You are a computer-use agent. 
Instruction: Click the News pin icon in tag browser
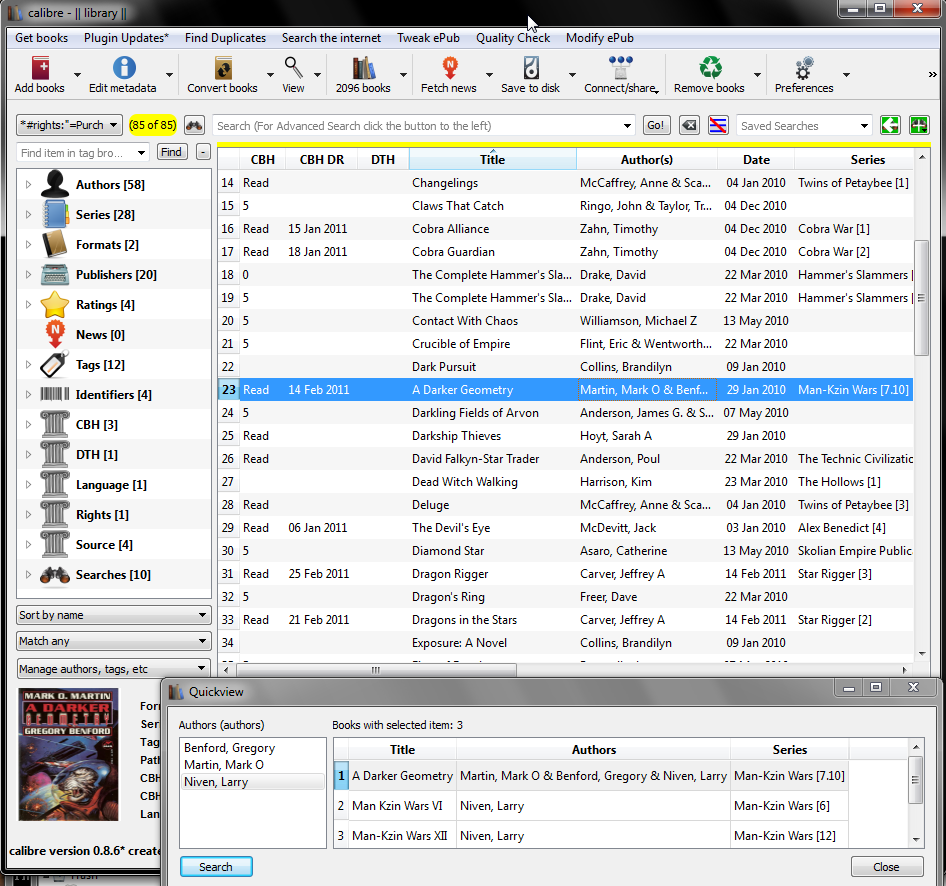click(55, 334)
